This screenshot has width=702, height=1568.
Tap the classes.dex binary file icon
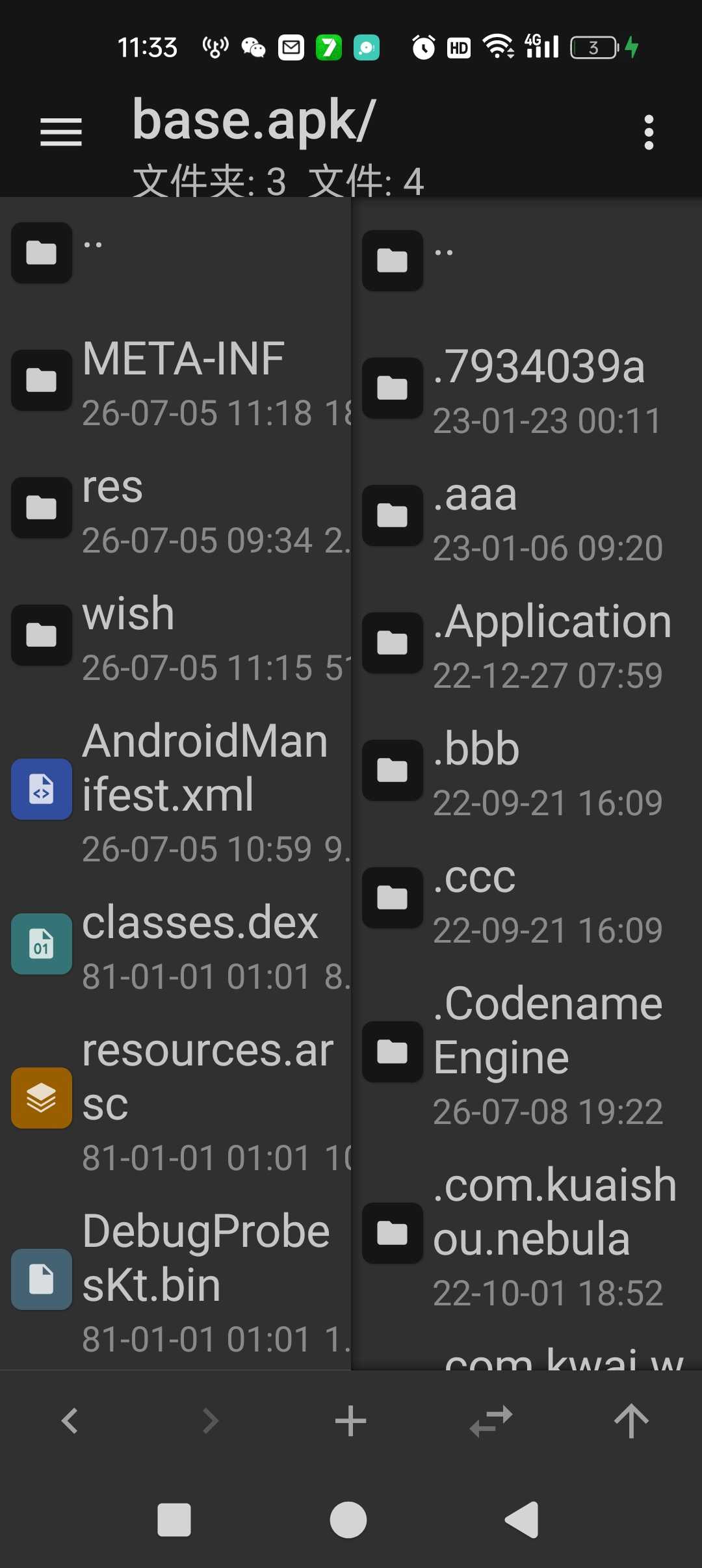pyautogui.click(x=42, y=943)
